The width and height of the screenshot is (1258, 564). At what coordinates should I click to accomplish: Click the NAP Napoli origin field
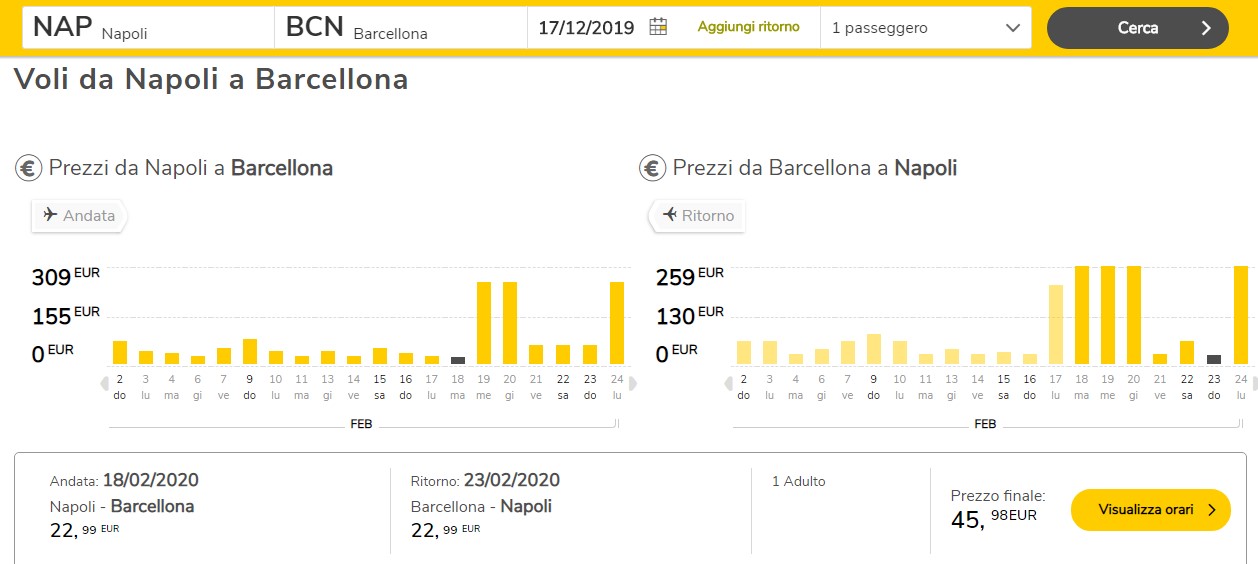150,28
